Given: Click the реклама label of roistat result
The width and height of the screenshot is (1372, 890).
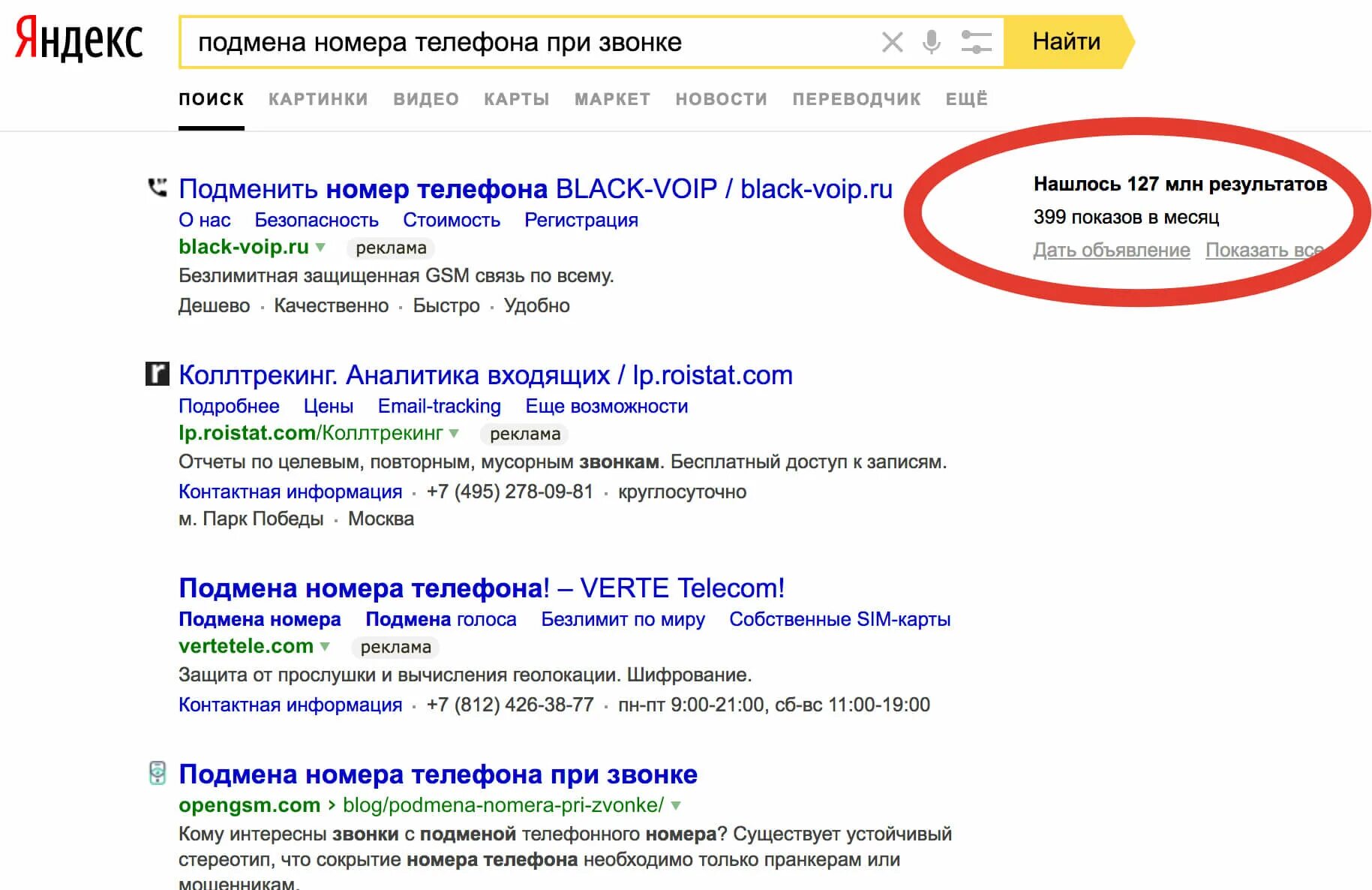Looking at the screenshot, I should point(525,434).
